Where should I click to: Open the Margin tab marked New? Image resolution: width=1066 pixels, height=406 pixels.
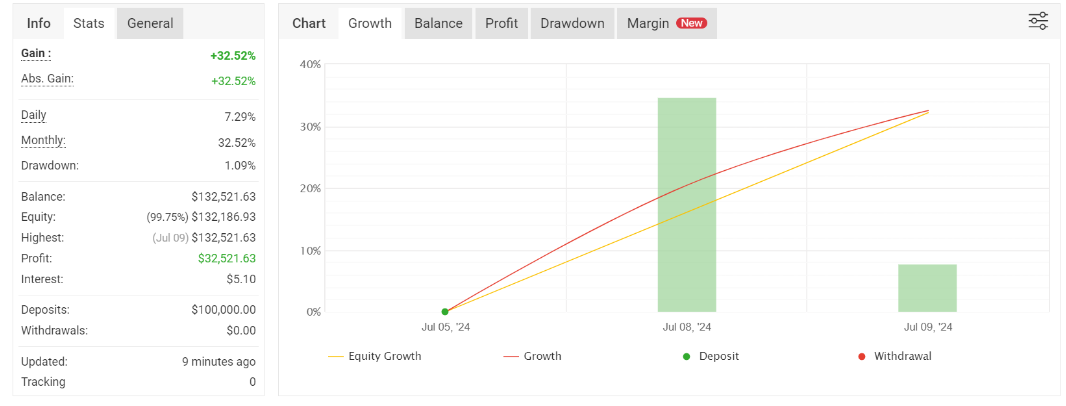tap(666, 23)
